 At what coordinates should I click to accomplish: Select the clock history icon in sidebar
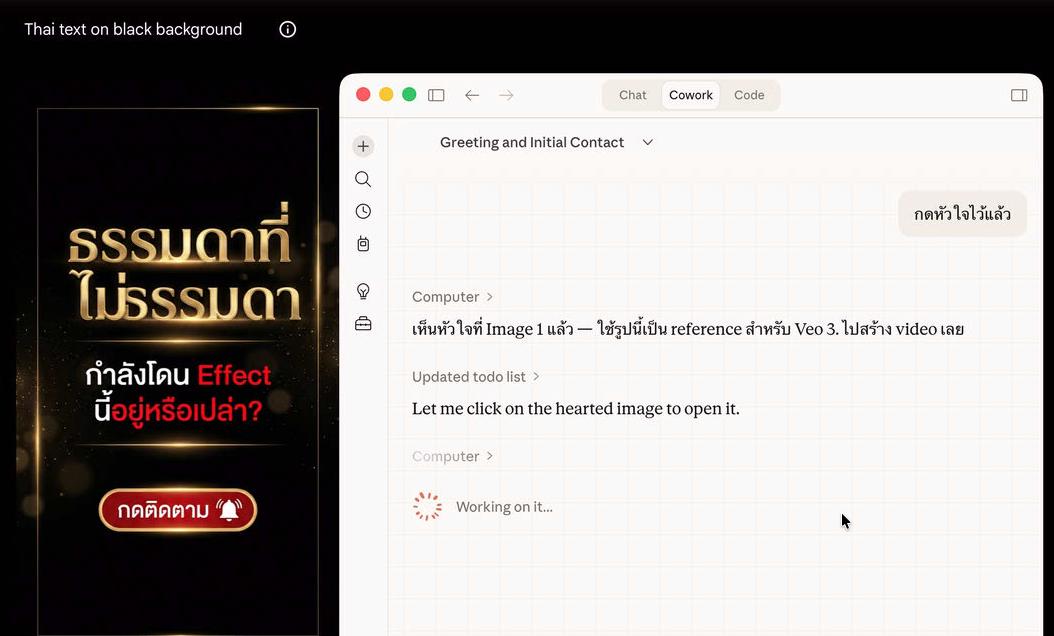363,211
